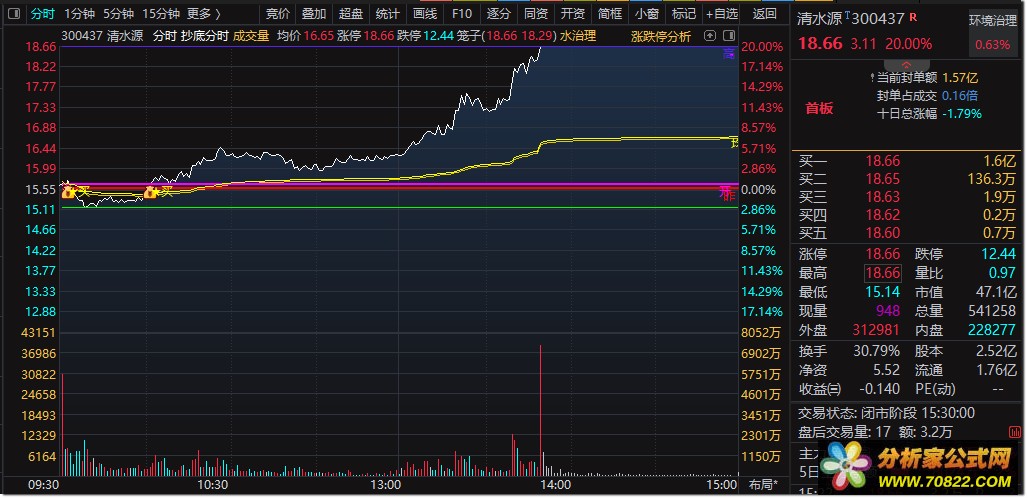The width and height of the screenshot is (1028, 498).
Task: Expand the 更多 periods menu
Action: point(204,13)
